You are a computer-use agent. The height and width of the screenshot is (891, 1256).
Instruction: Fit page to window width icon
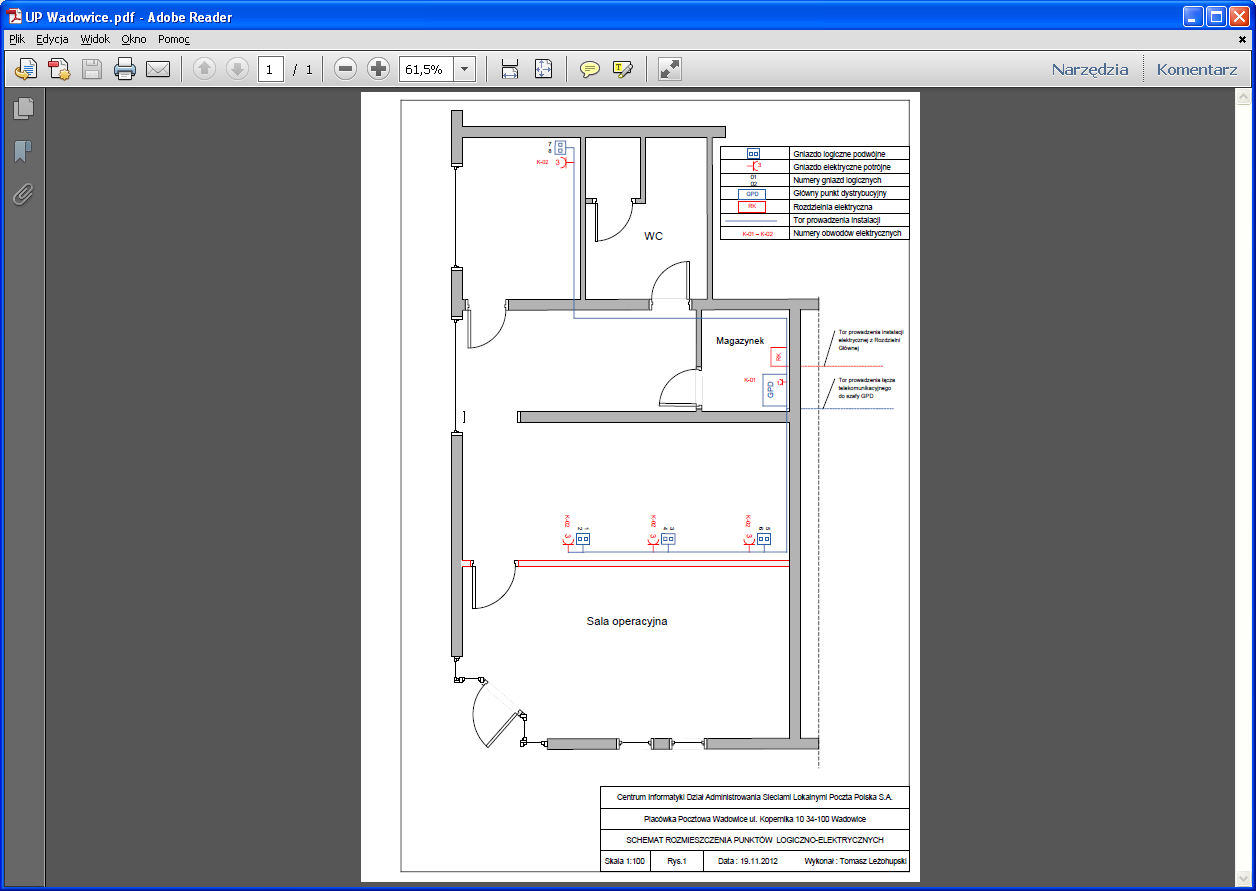click(510, 69)
